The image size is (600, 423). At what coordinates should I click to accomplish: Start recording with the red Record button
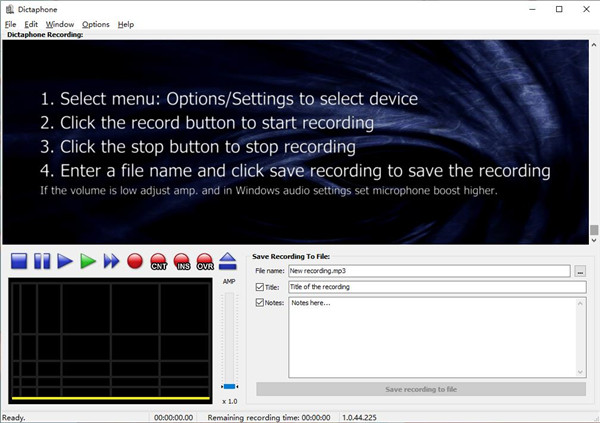click(135, 261)
